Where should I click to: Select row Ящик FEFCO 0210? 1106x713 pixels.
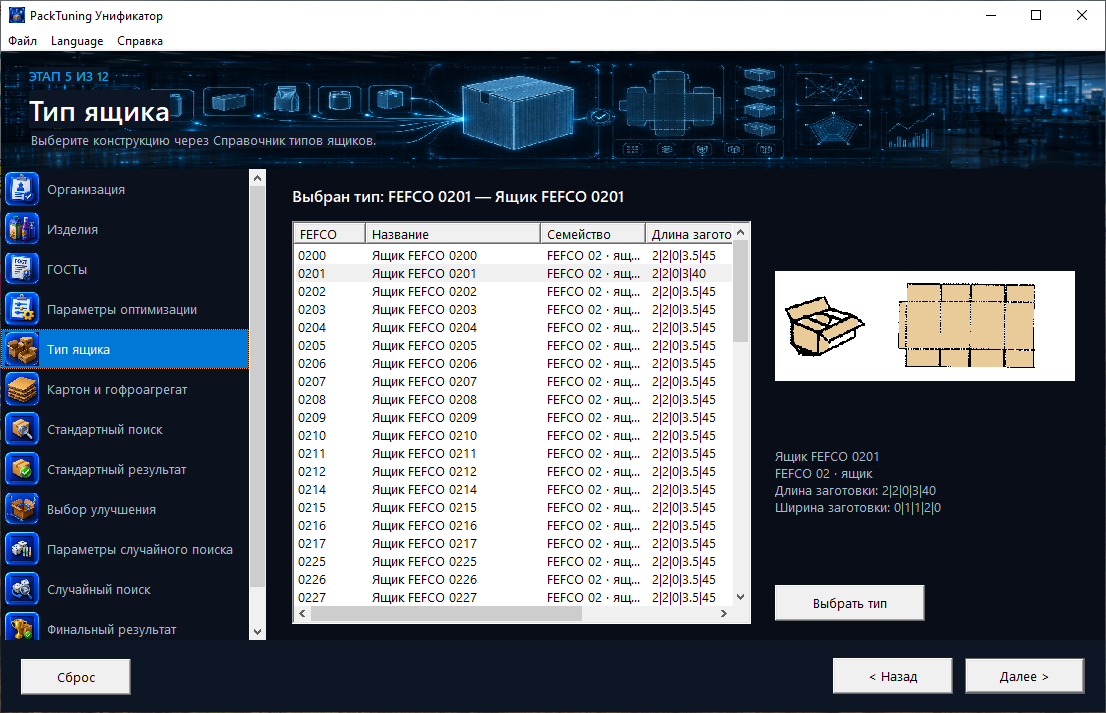pos(513,435)
